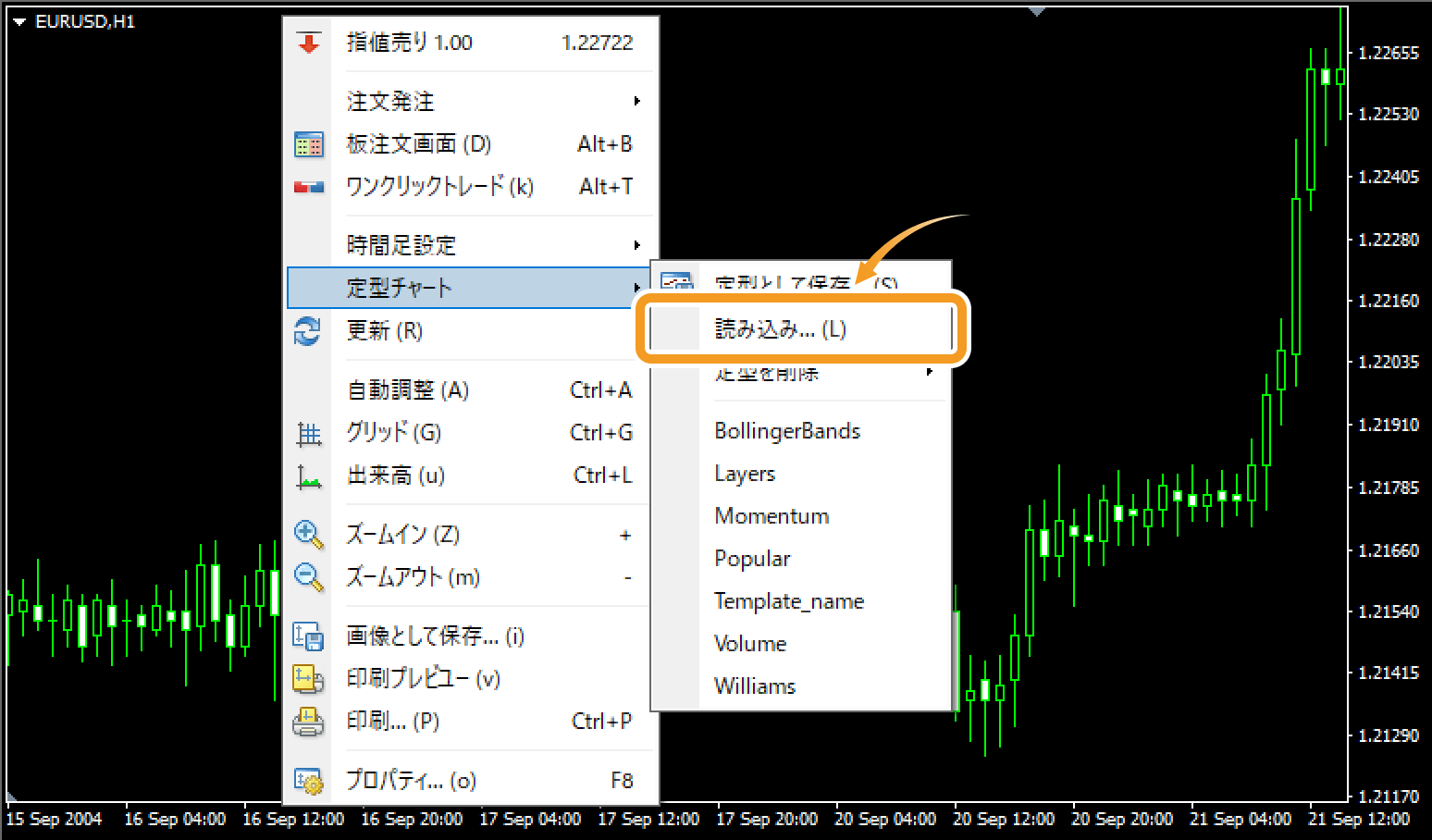The width and height of the screenshot is (1432, 840).
Task: Click 15 Sep 2004 on time axis
Action: tap(54, 819)
